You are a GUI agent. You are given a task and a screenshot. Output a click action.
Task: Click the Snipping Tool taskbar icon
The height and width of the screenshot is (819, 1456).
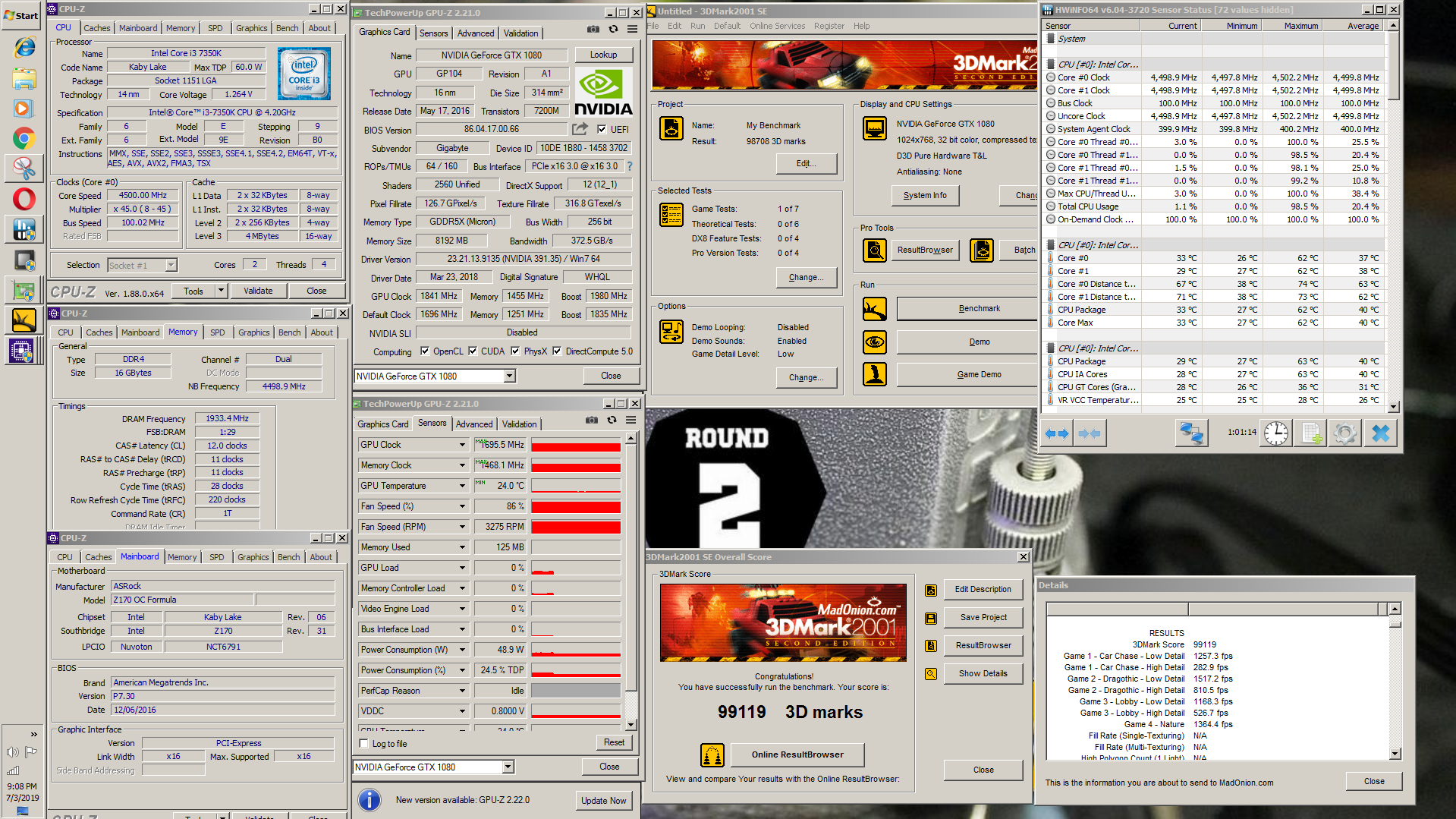point(24,169)
